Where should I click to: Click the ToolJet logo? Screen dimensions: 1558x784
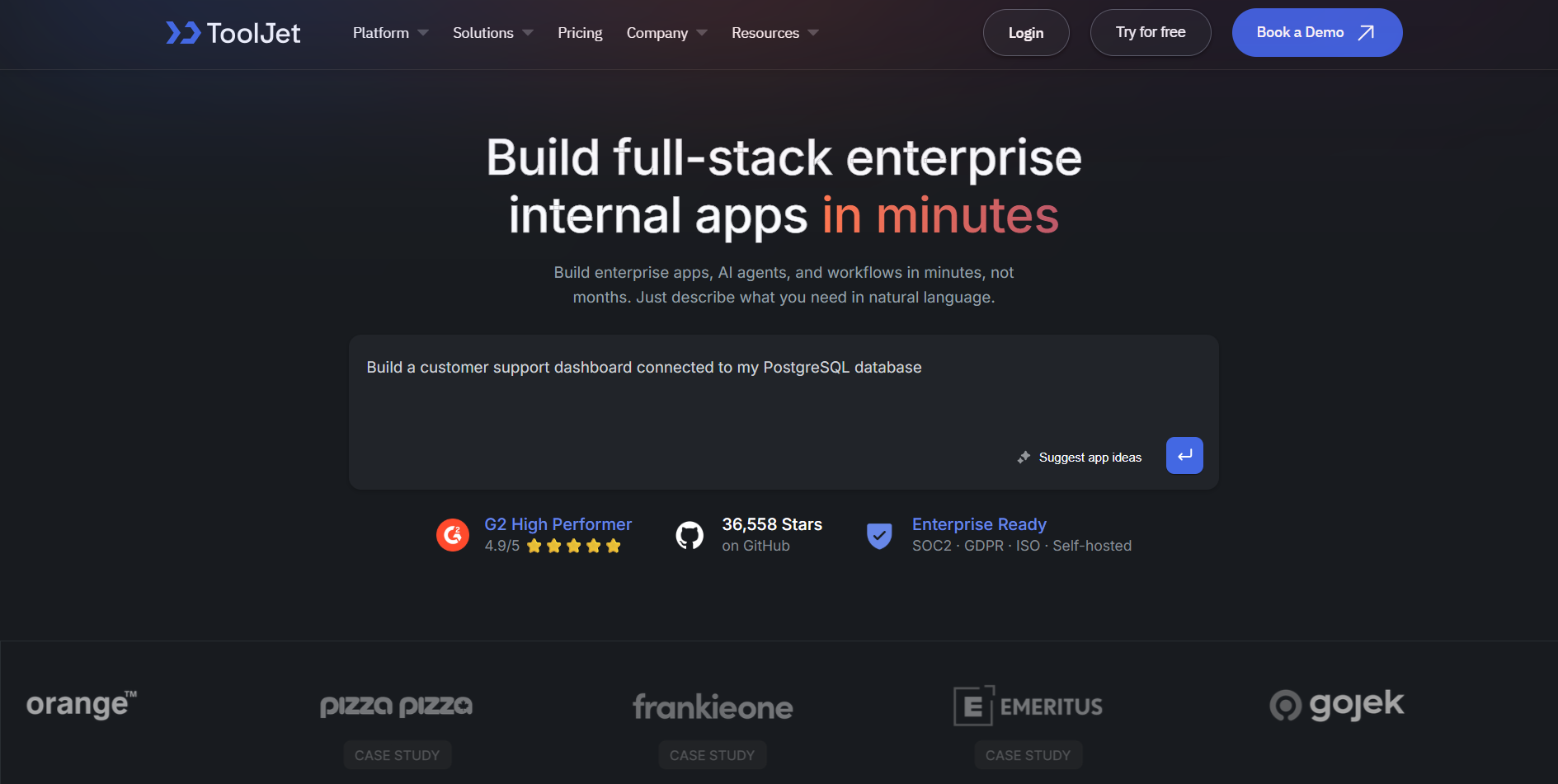[x=233, y=33]
